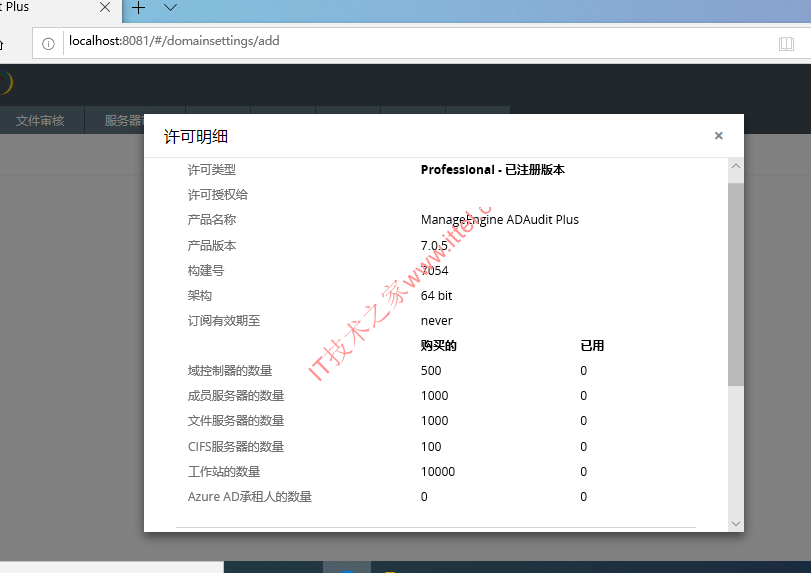
Task: Click the dialog scrollbar up arrow
Action: (735, 167)
